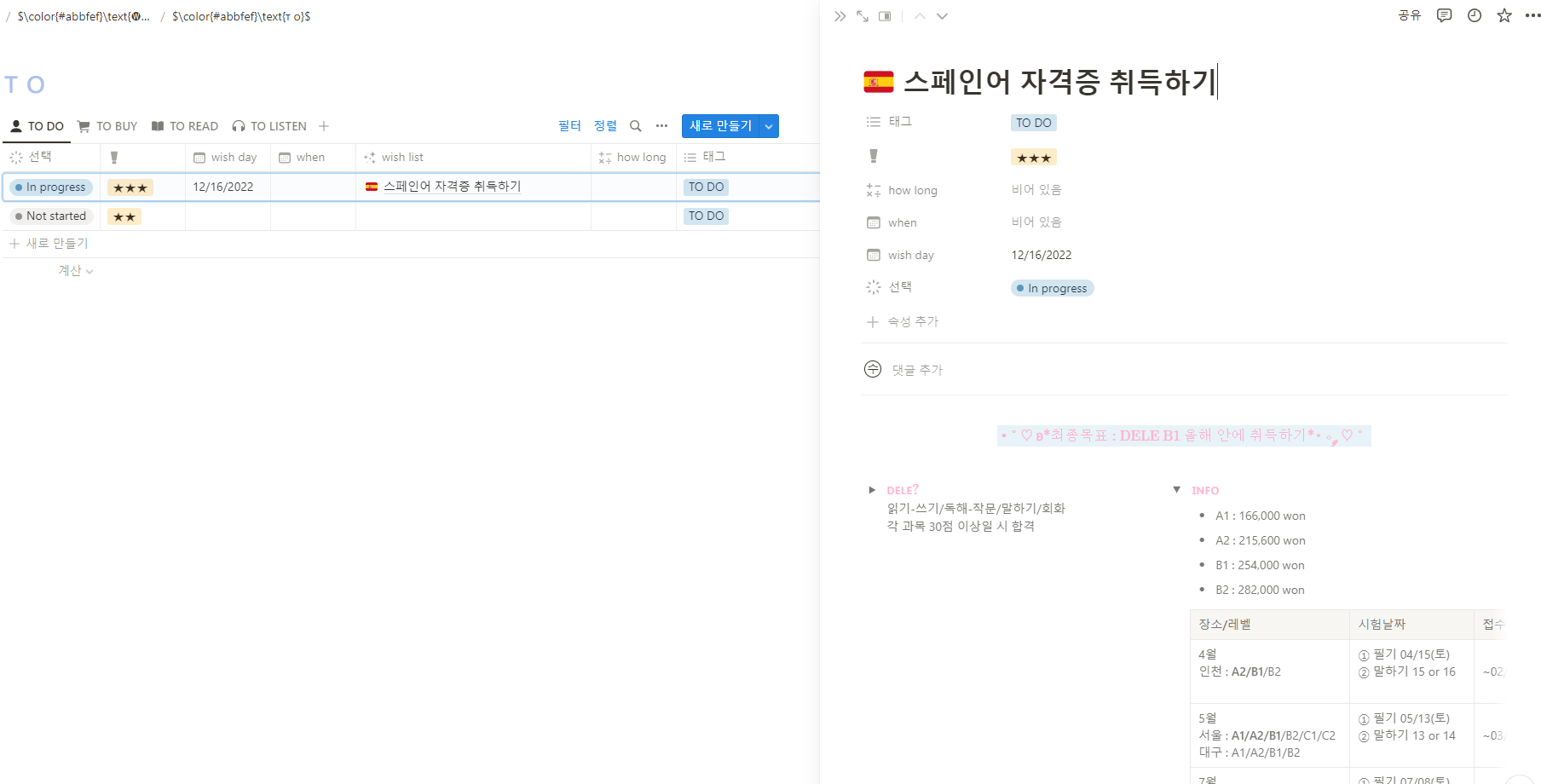The image size is (1541, 784).
Task: Add page to favorites with star icon
Action: (x=1504, y=15)
